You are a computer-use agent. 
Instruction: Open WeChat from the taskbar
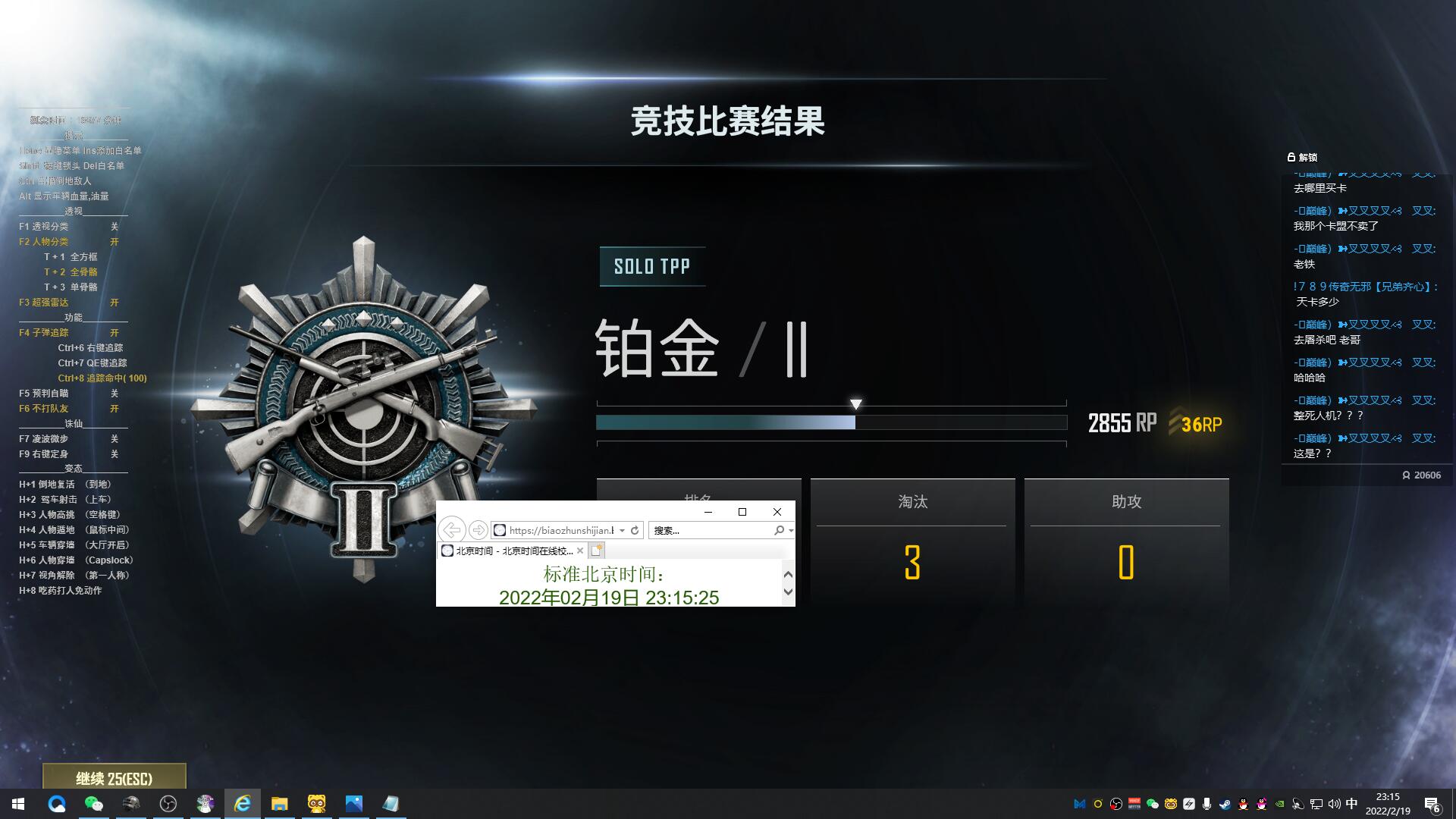(94, 804)
